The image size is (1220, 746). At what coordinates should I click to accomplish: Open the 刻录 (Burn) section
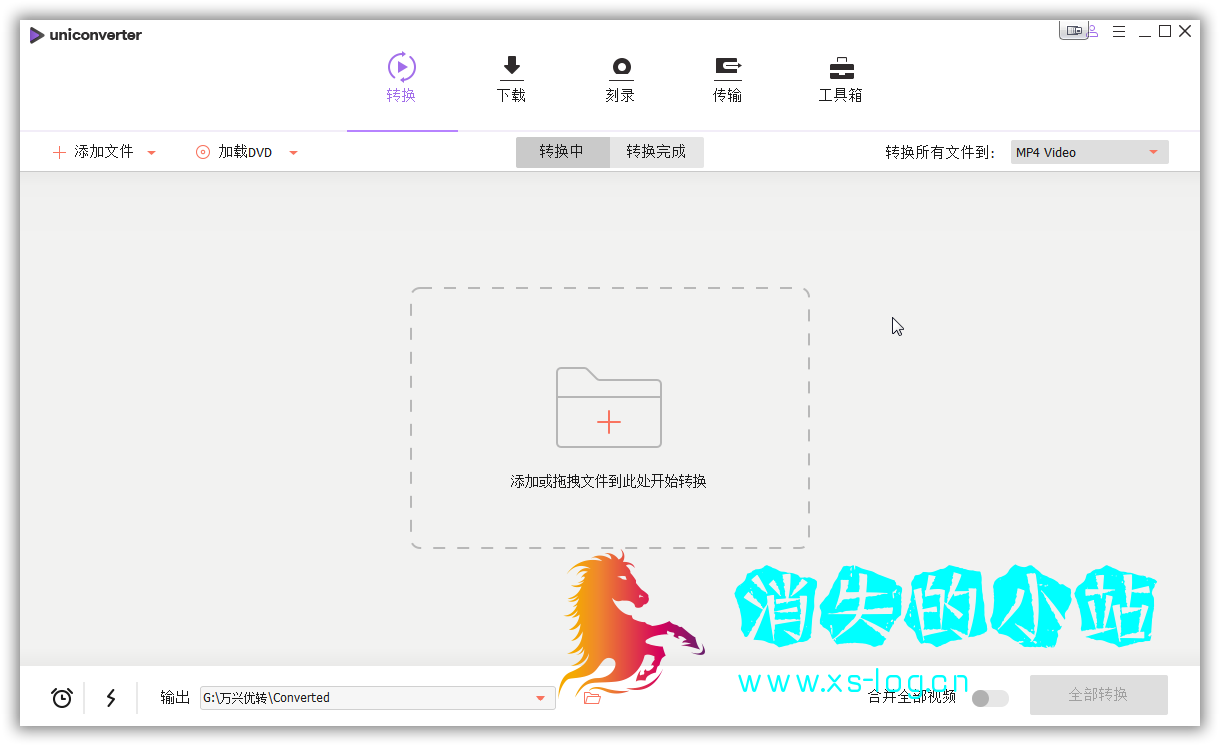[x=620, y=79]
